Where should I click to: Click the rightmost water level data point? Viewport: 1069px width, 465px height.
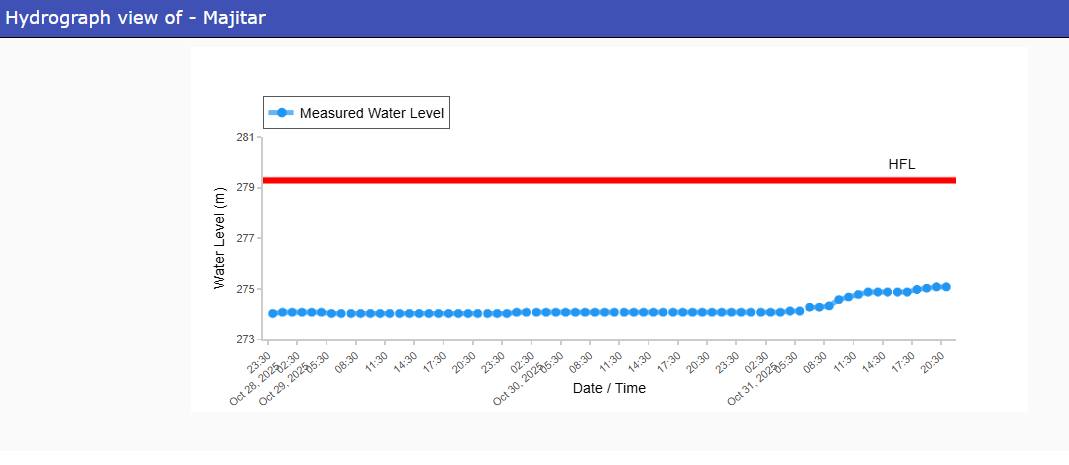(x=946, y=287)
